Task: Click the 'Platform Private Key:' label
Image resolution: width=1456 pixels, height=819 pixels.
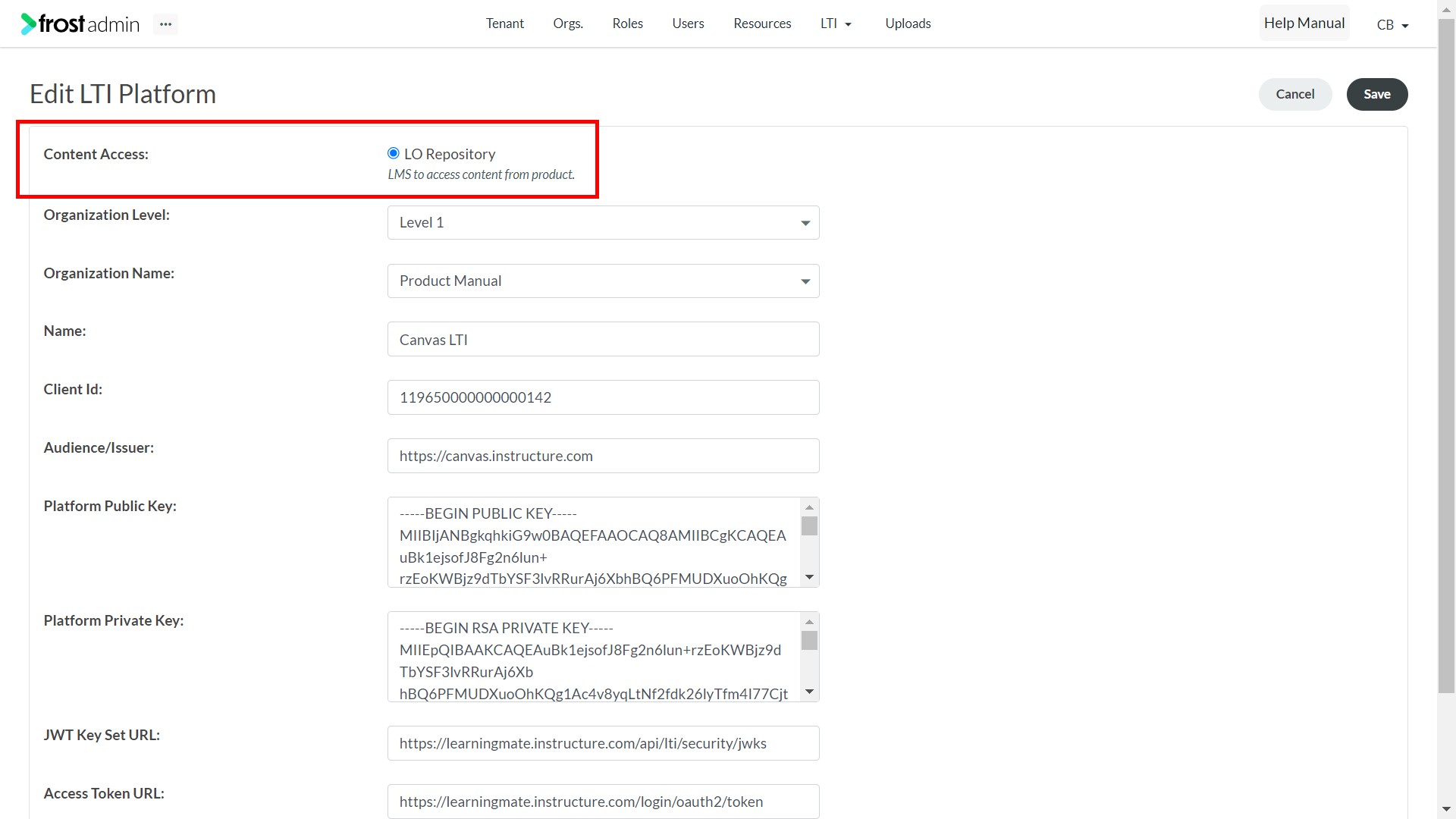Action: click(x=114, y=620)
